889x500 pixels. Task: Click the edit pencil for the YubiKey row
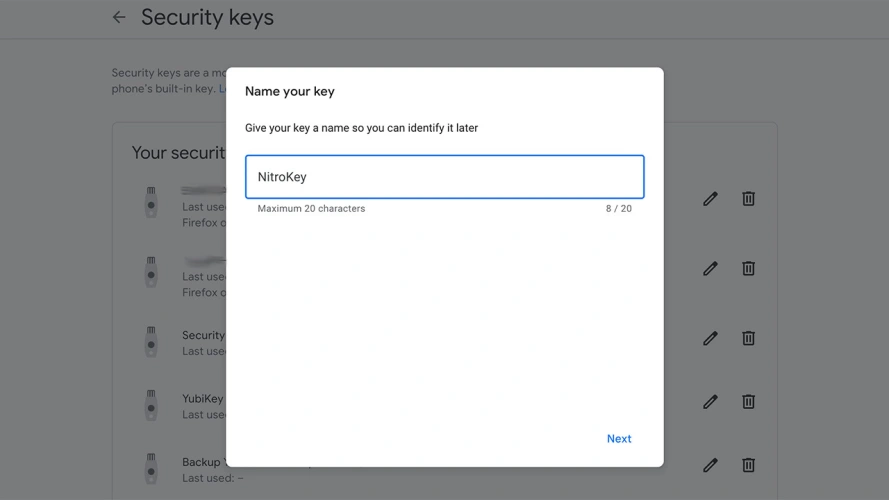(710, 401)
